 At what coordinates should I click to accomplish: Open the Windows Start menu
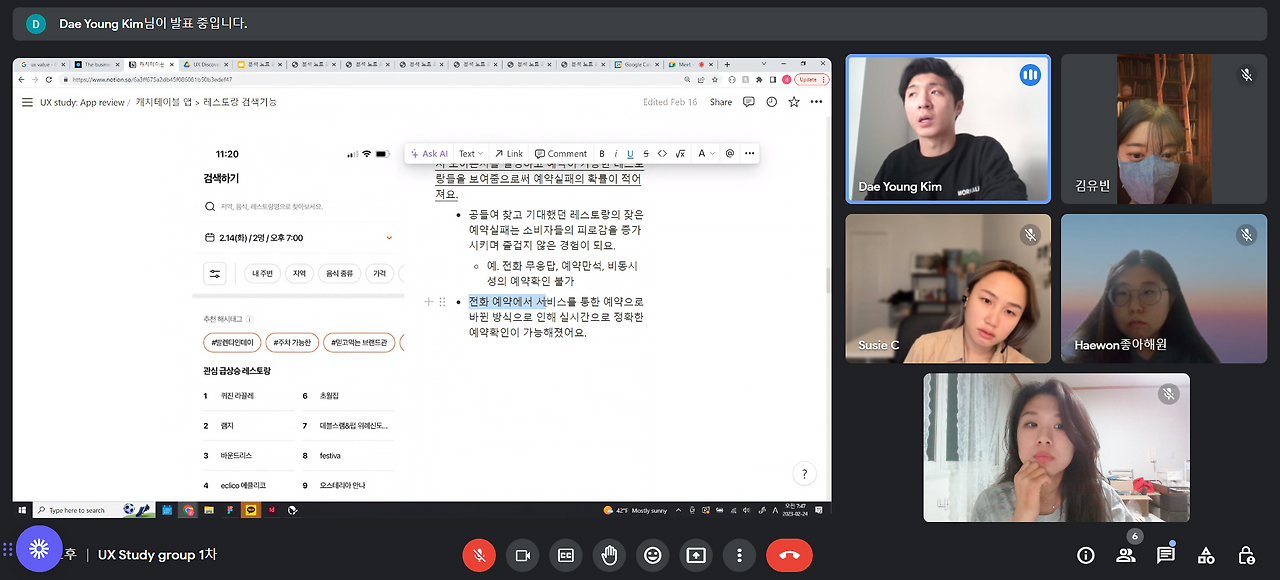point(21,510)
